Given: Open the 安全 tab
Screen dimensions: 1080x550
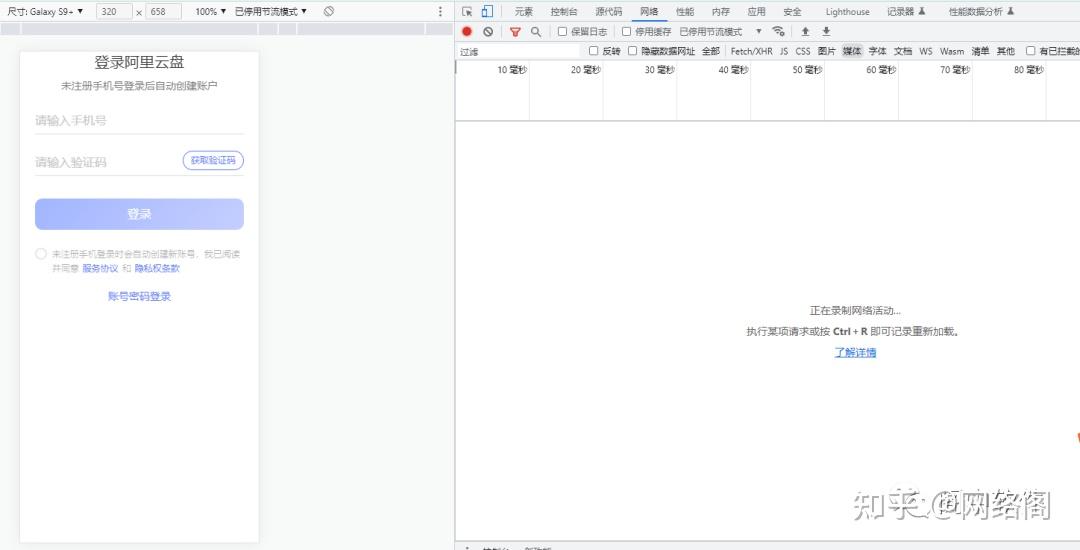Looking at the screenshot, I should tap(792, 12).
